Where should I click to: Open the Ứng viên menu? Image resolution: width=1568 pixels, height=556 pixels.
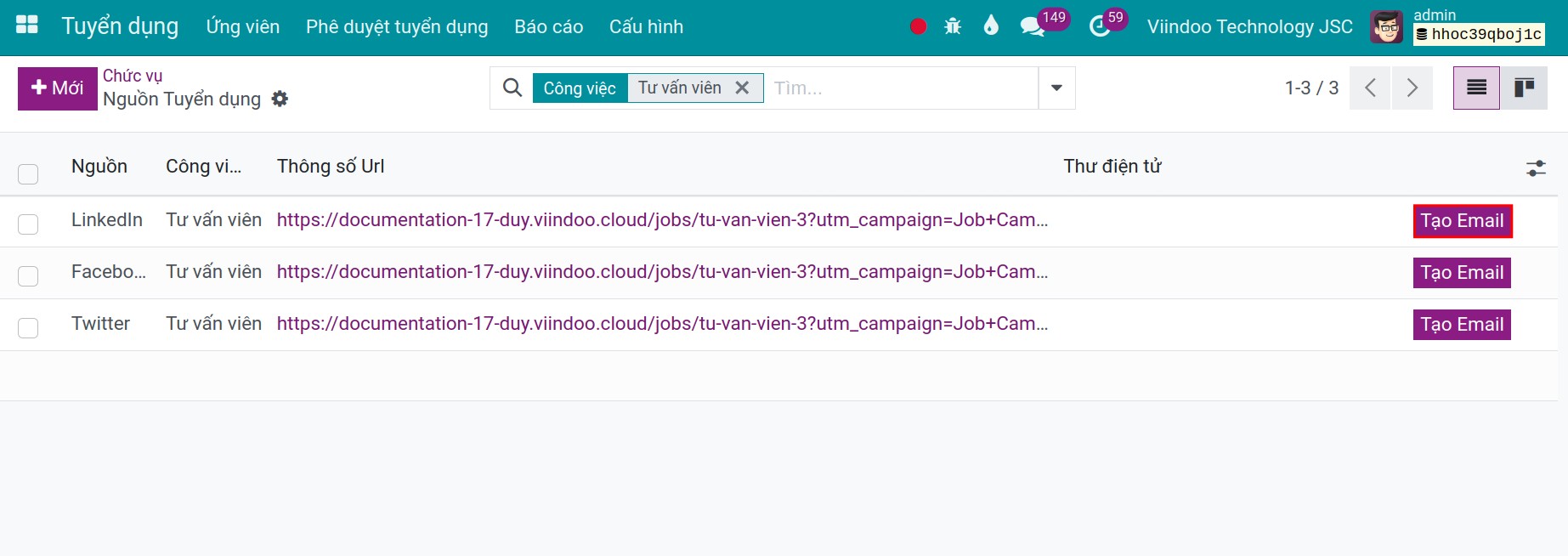tap(243, 26)
